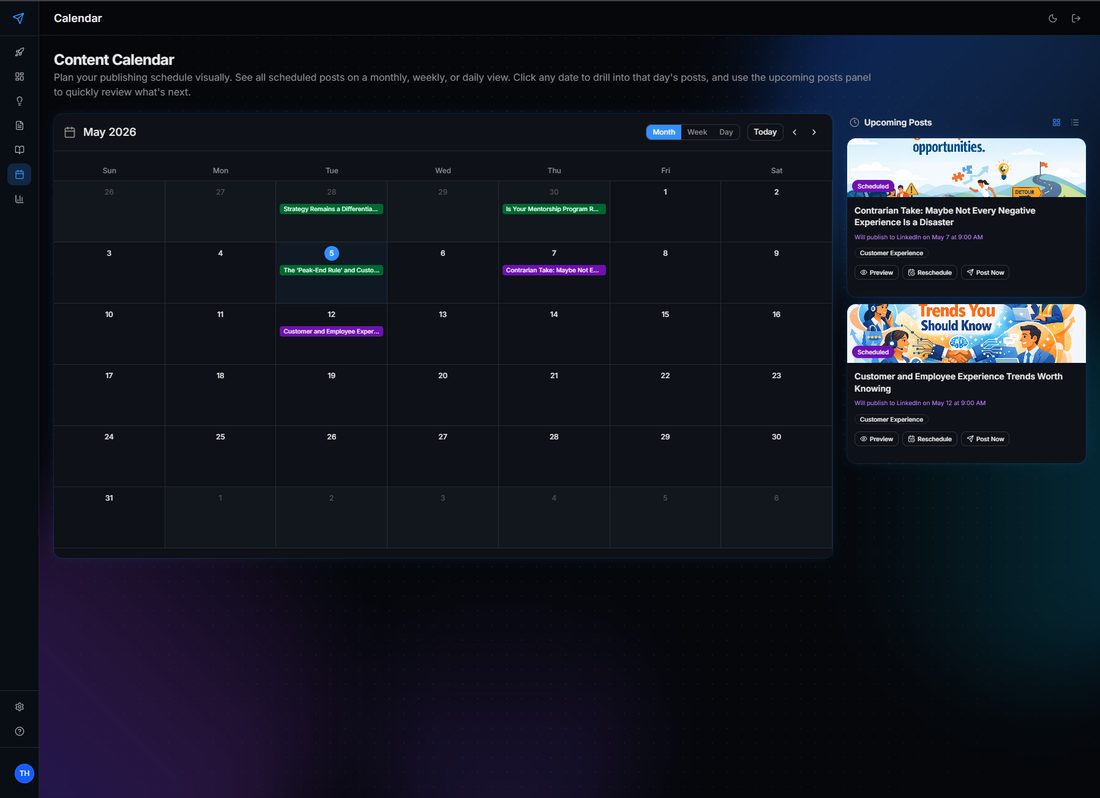Screen dimensions: 1100x798
Task: Click the Today button
Action: (765, 133)
